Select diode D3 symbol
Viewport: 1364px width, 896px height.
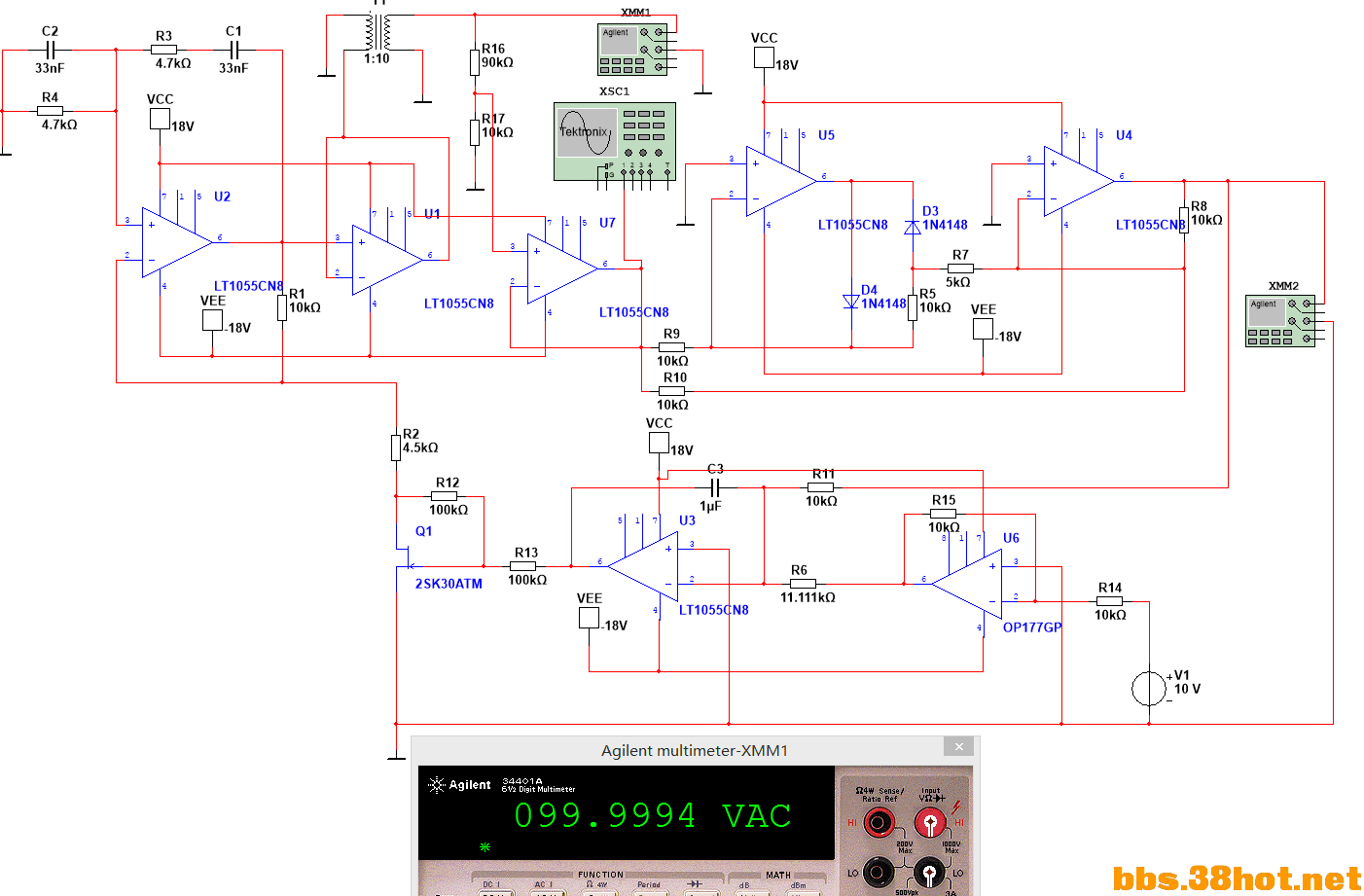pos(913,227)
